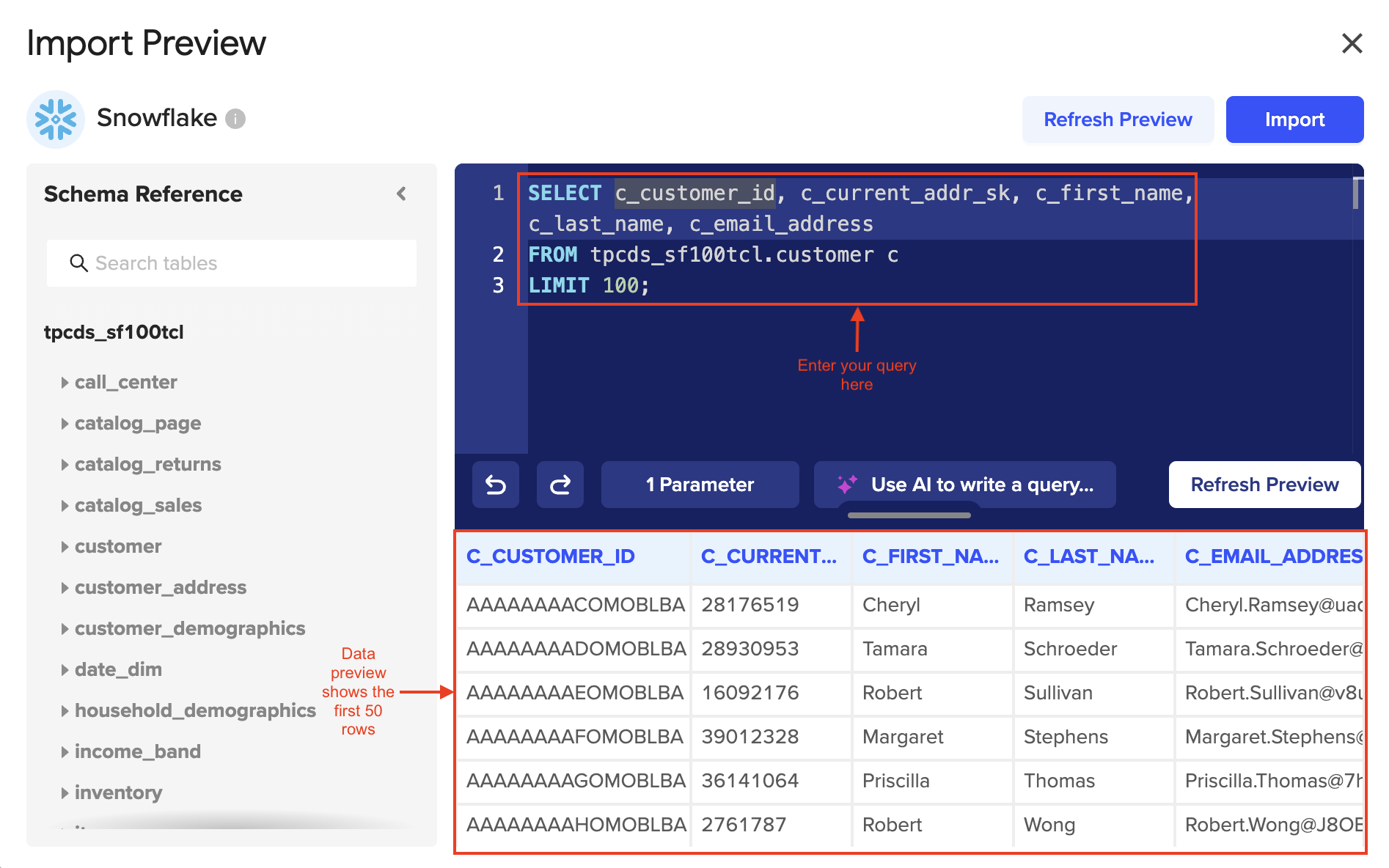Click the search magnifier icon
Viewport: 1389px width, 868px height.
click(78, 263)
